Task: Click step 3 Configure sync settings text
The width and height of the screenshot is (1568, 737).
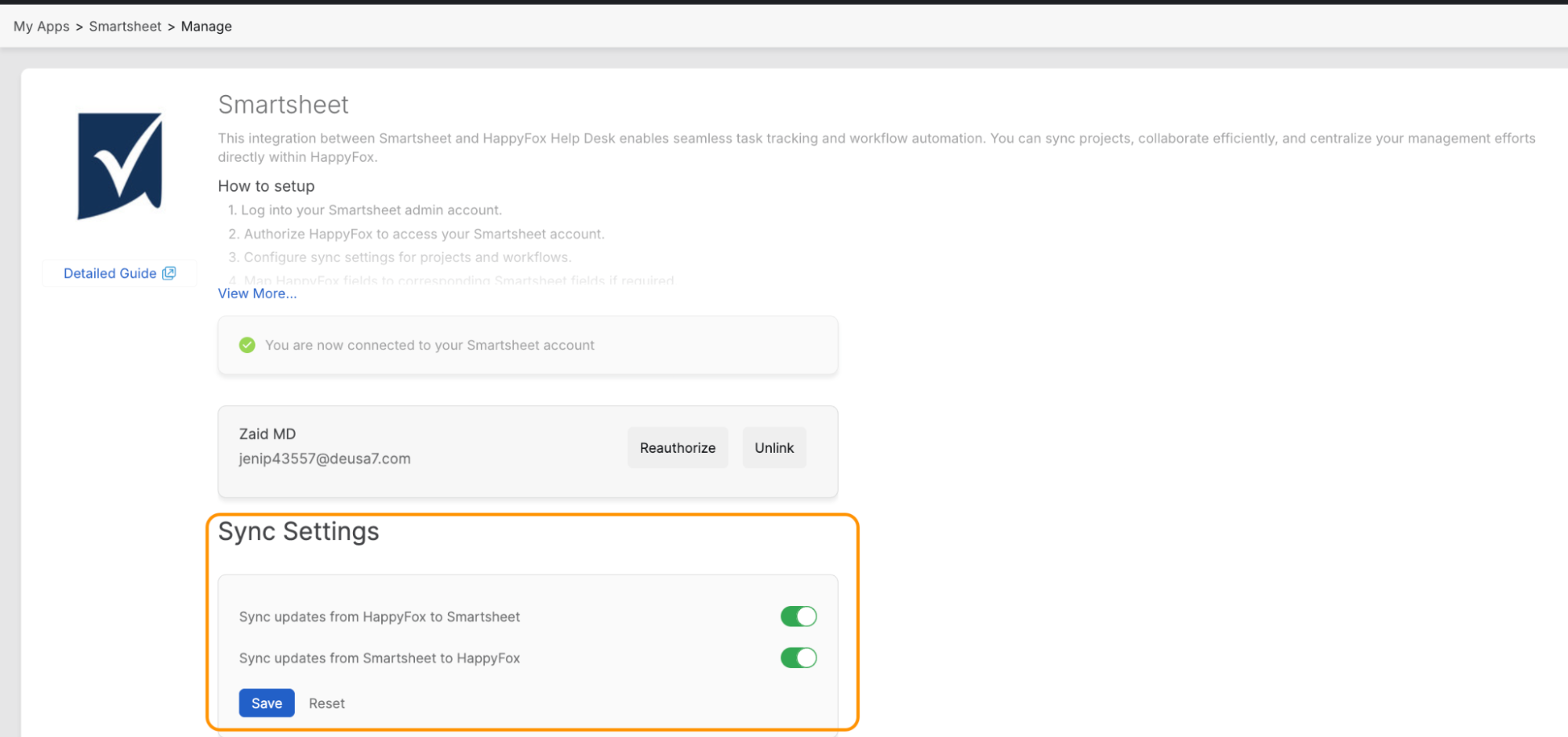Action: [400, 257]
